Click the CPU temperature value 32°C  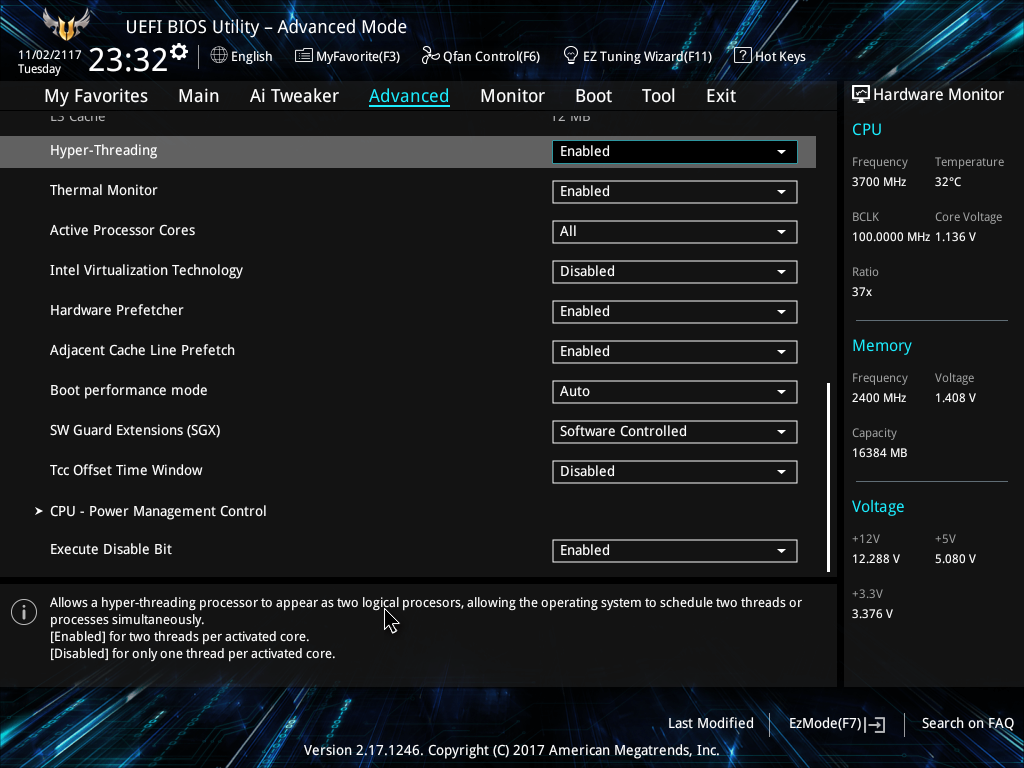(948, 182)
